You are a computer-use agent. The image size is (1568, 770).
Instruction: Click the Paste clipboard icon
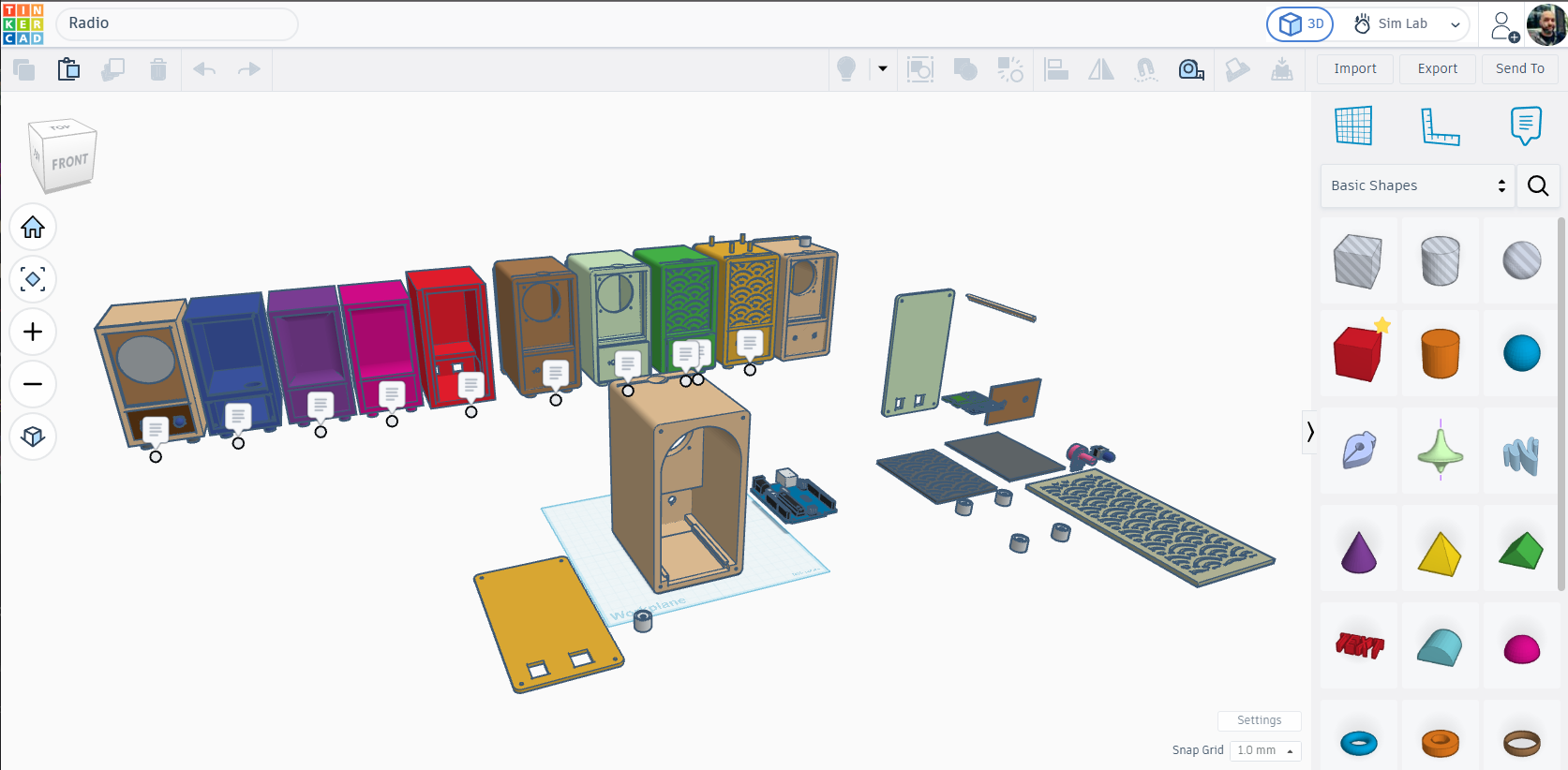[68, 69]
